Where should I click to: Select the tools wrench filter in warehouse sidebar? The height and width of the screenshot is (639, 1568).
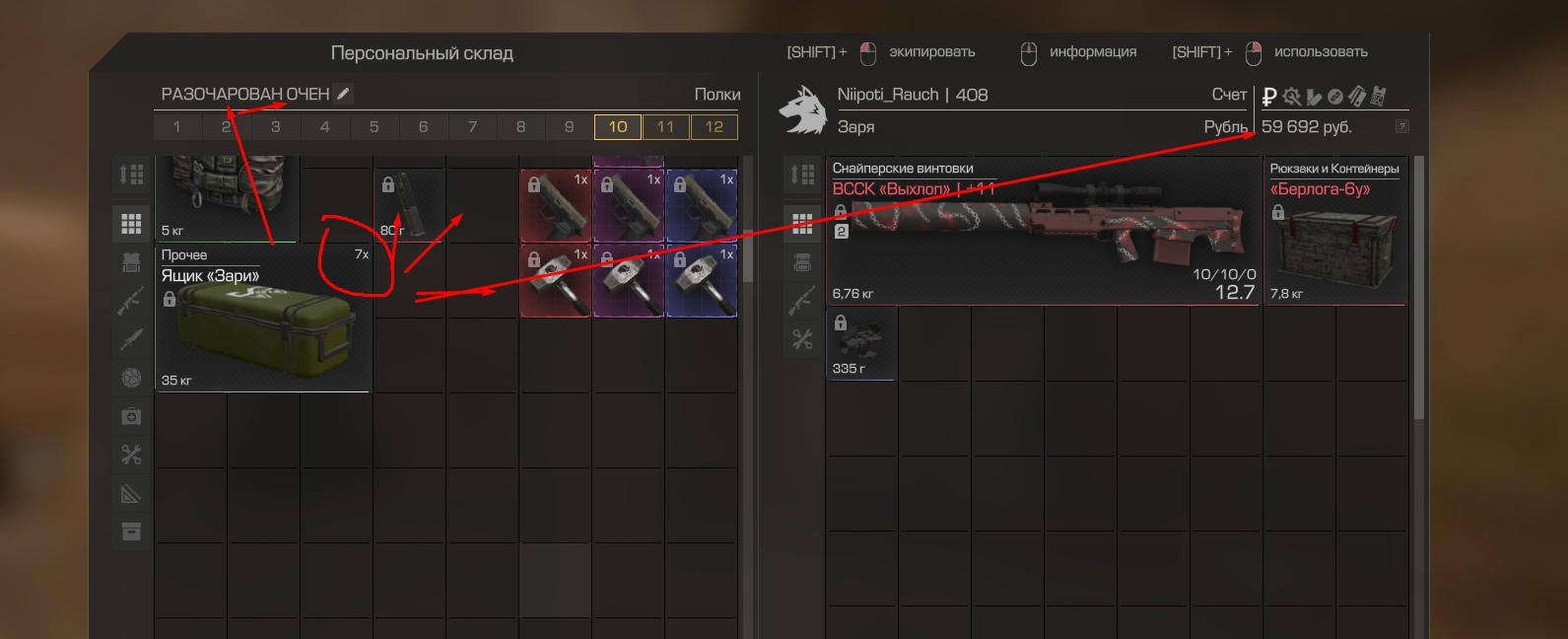click(x=131, y=455)
